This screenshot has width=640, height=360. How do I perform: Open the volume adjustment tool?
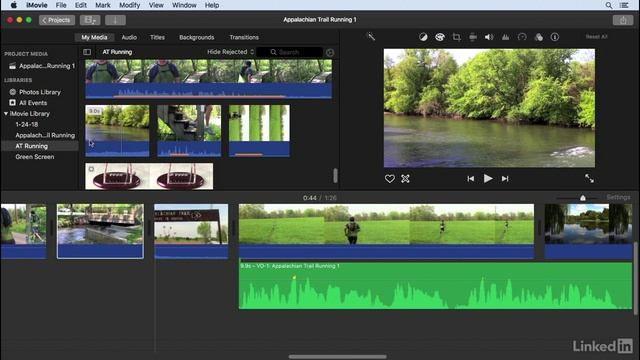tap(489, 37)
